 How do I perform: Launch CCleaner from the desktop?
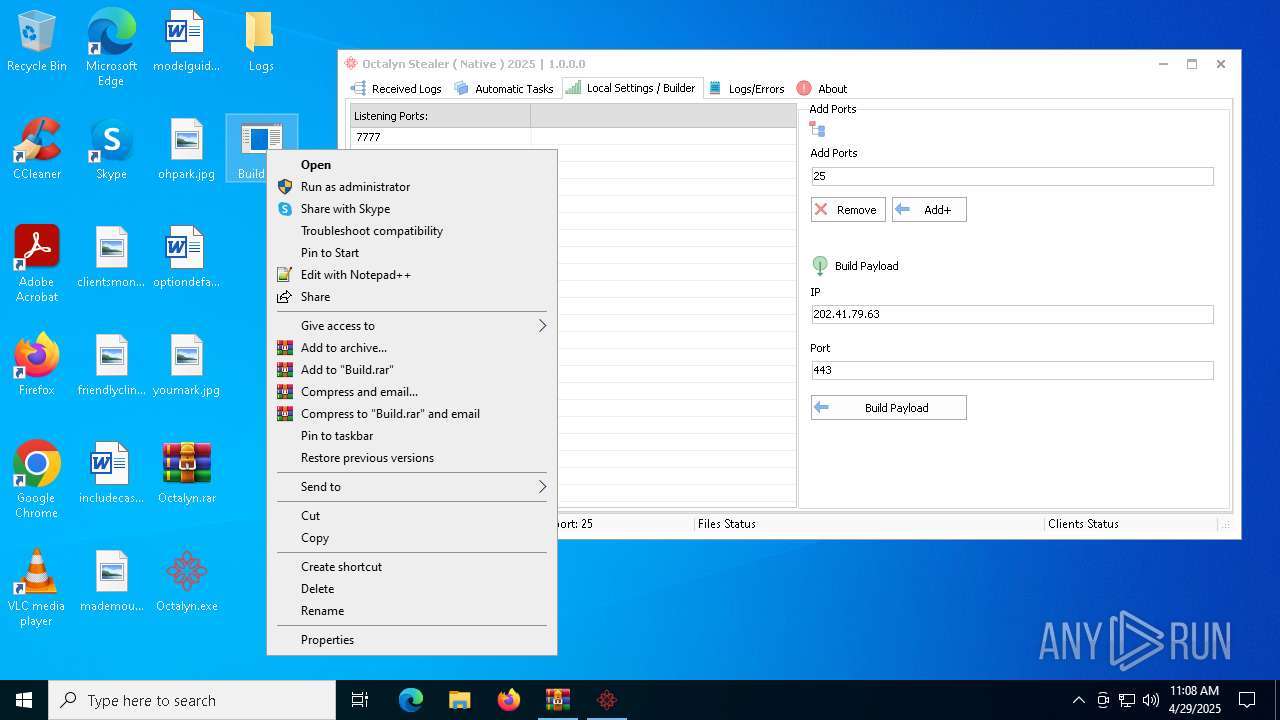coord(37,150)
